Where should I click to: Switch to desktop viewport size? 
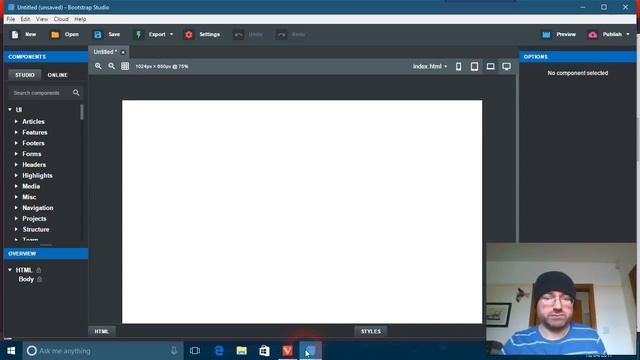pyautogui.click(x=507, y=67)
